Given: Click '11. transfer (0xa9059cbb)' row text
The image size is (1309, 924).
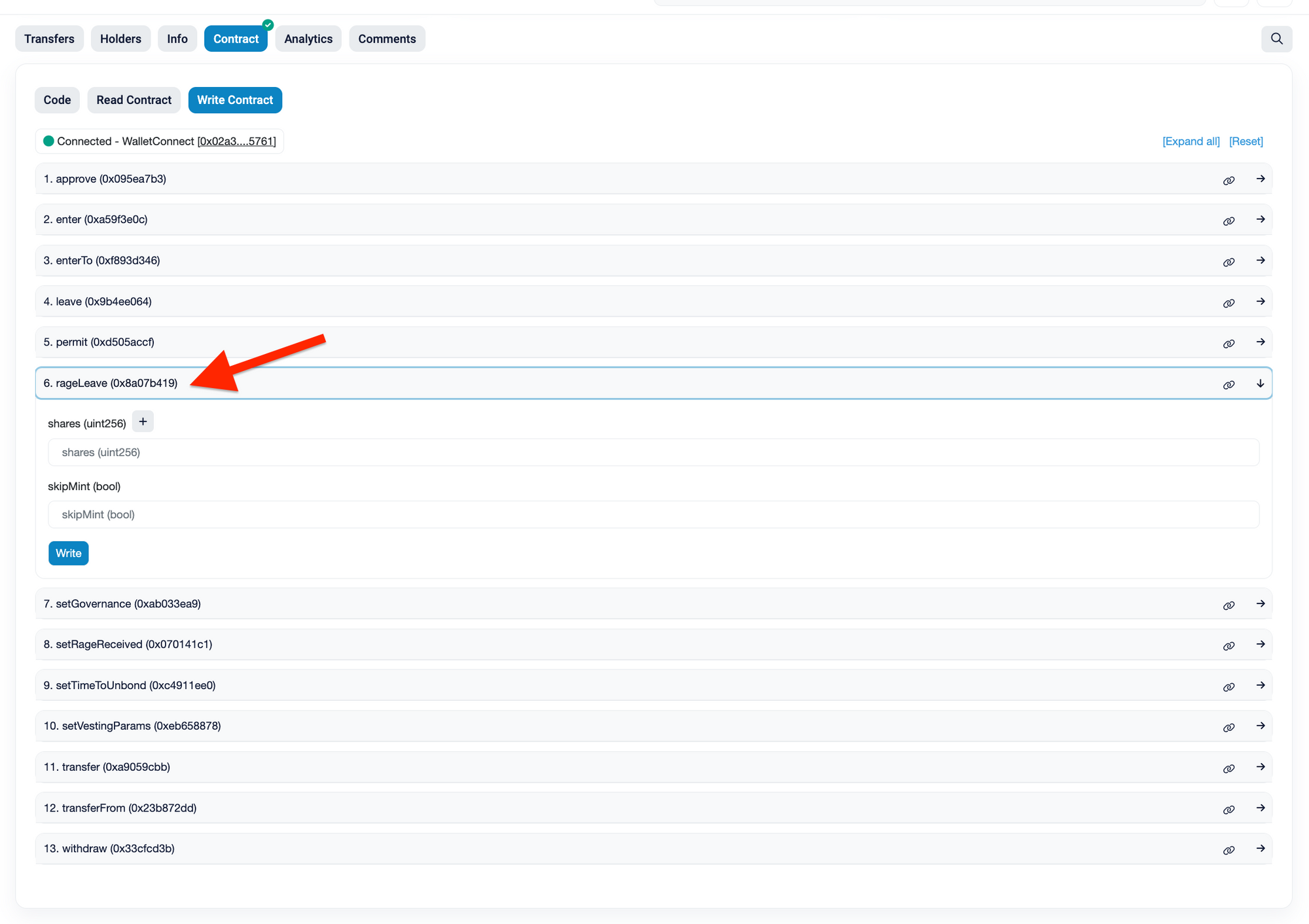Looking at the screenshot, I should pos(107,767).
